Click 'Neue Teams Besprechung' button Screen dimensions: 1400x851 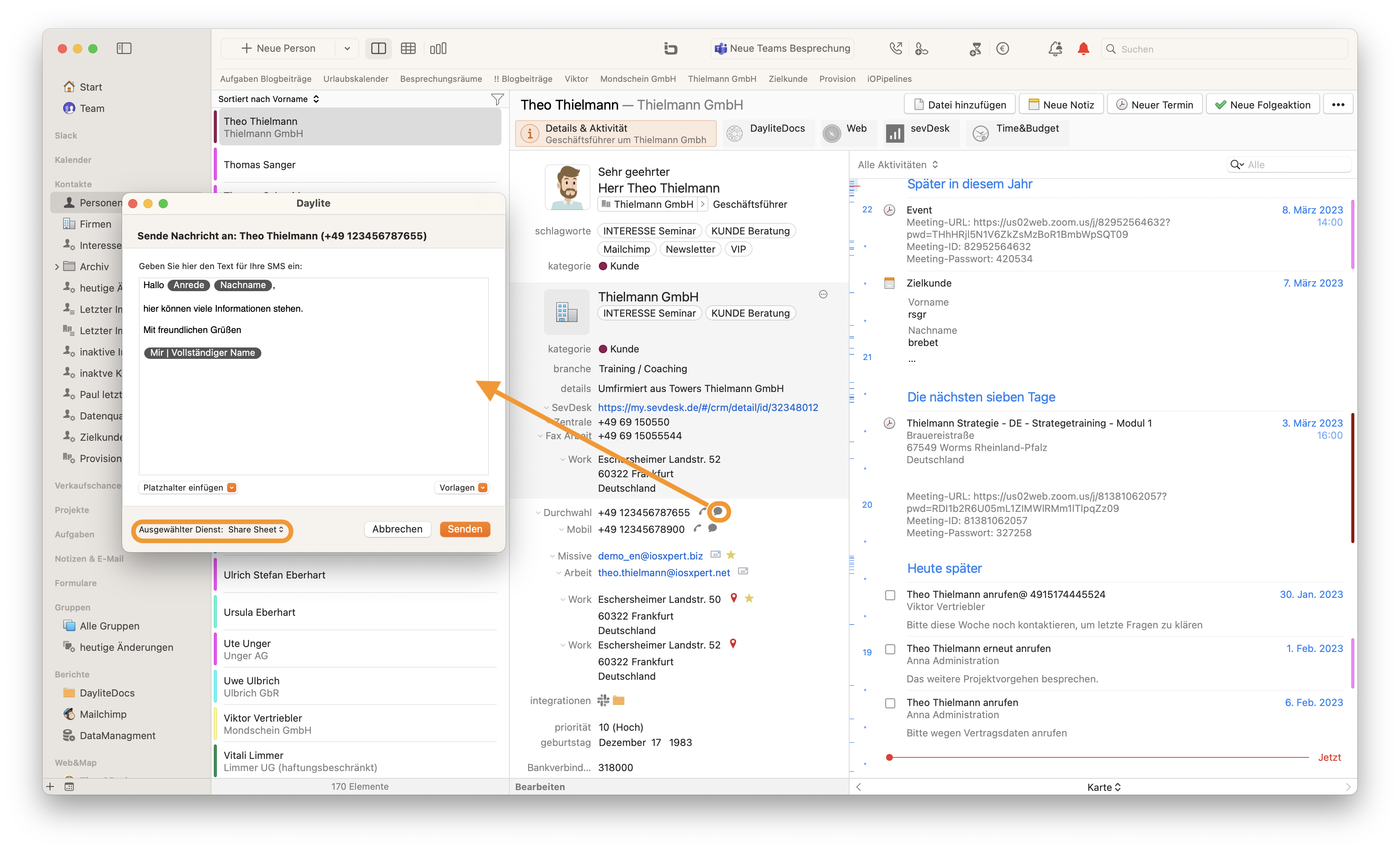point(783,48)
